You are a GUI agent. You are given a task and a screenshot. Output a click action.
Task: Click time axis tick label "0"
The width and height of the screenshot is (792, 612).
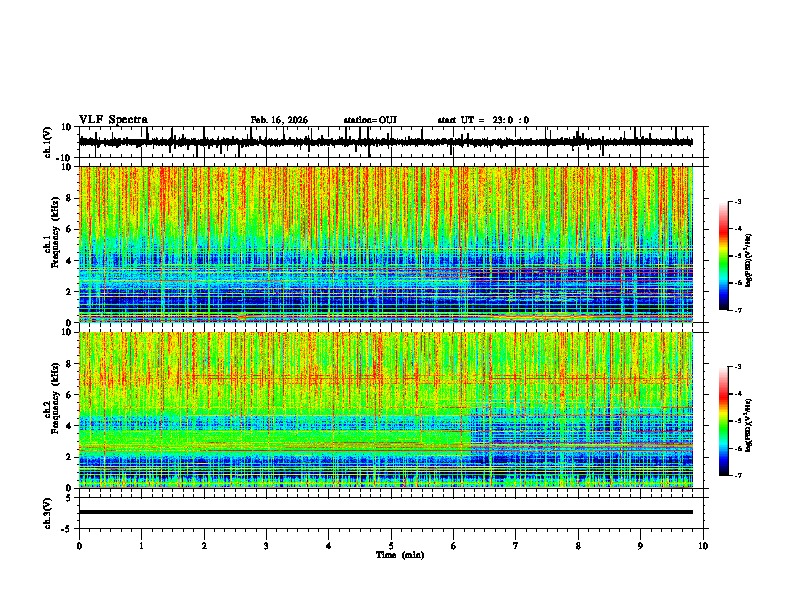pyautogui.click(x=79, y=546)
